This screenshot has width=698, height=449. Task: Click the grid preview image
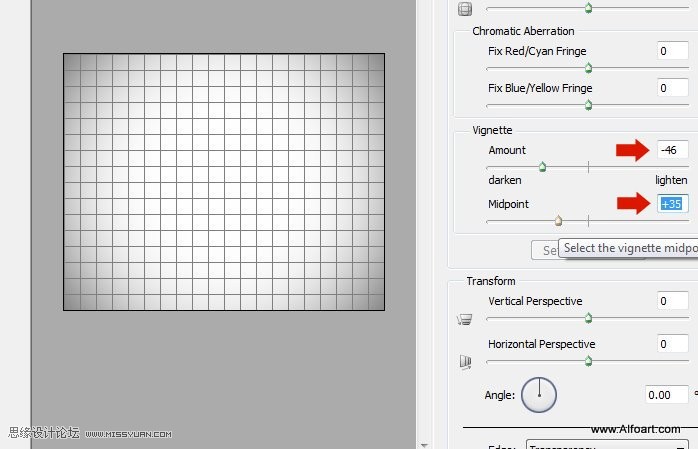(x=223, y=181)
